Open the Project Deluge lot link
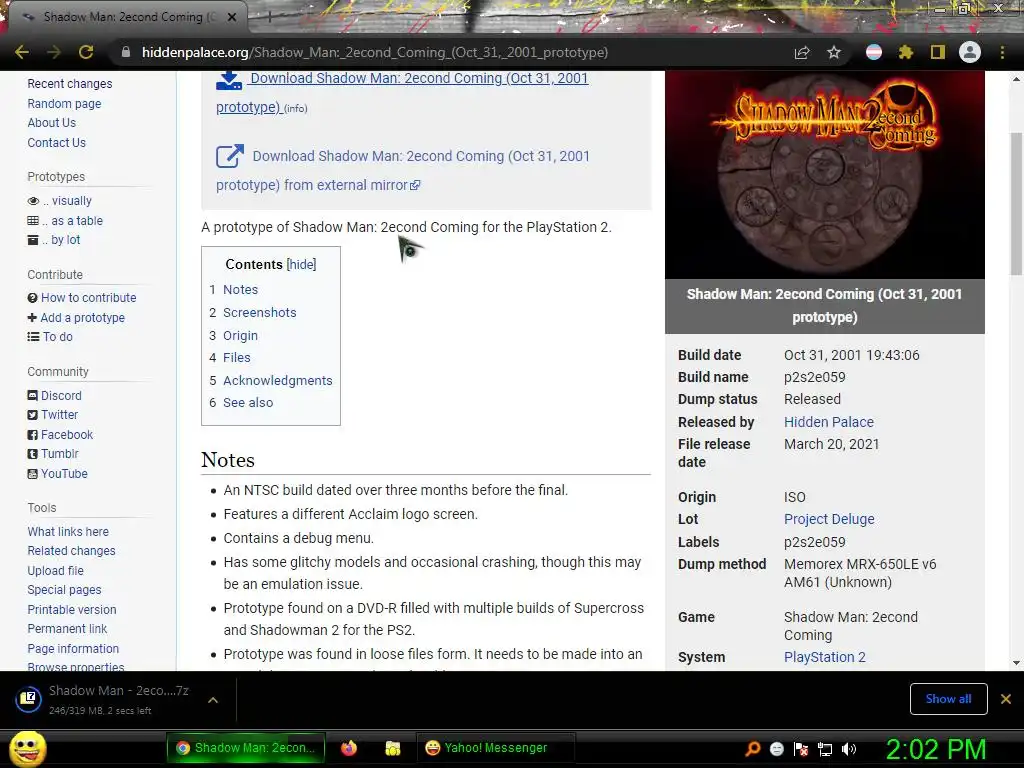The height and width of the screenshot is (768, 1024). (829, 519)
